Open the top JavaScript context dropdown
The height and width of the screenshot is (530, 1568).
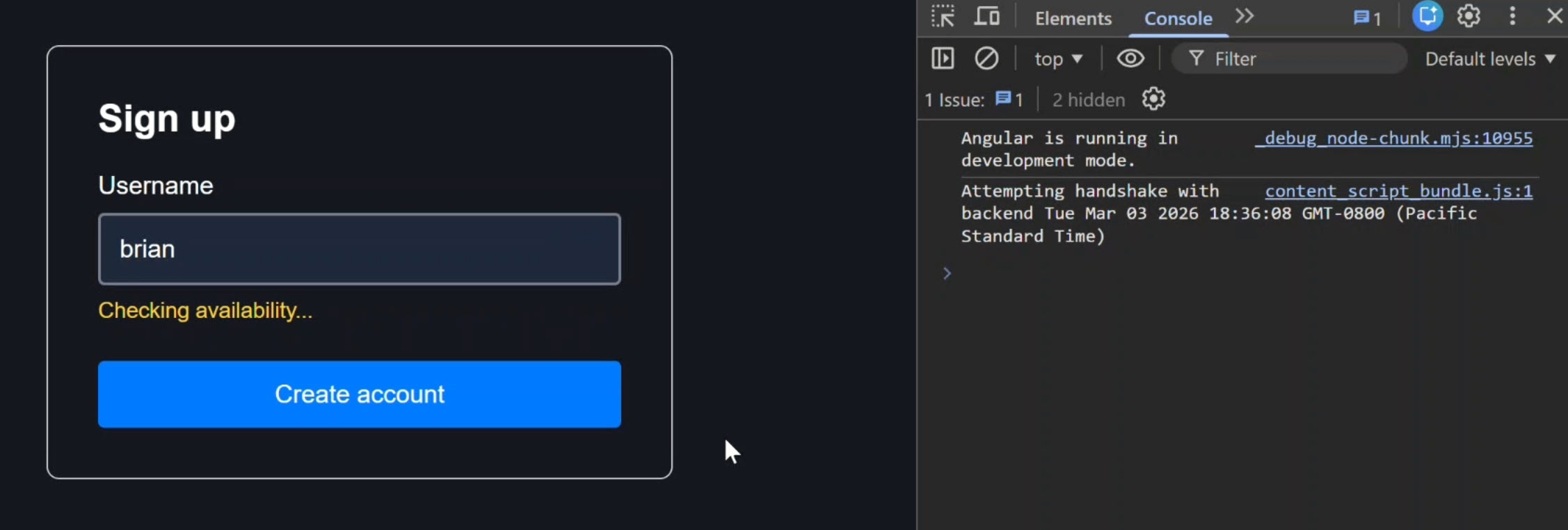point(1058,59)
